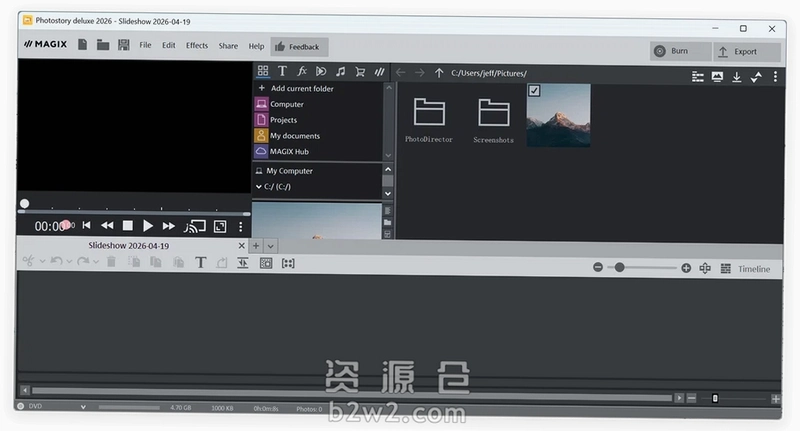Screen dimensions: 800x431
Task: Open the Store cart tab
Action: click(360, 72)
